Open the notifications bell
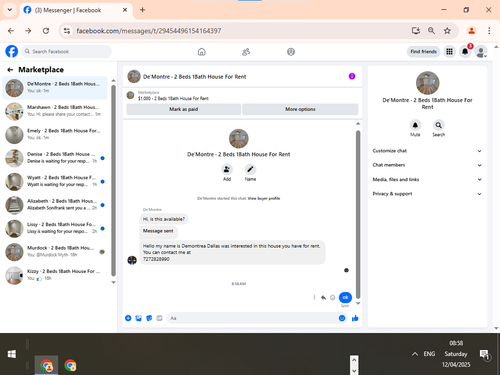The image size is (500, 375). 465,51
